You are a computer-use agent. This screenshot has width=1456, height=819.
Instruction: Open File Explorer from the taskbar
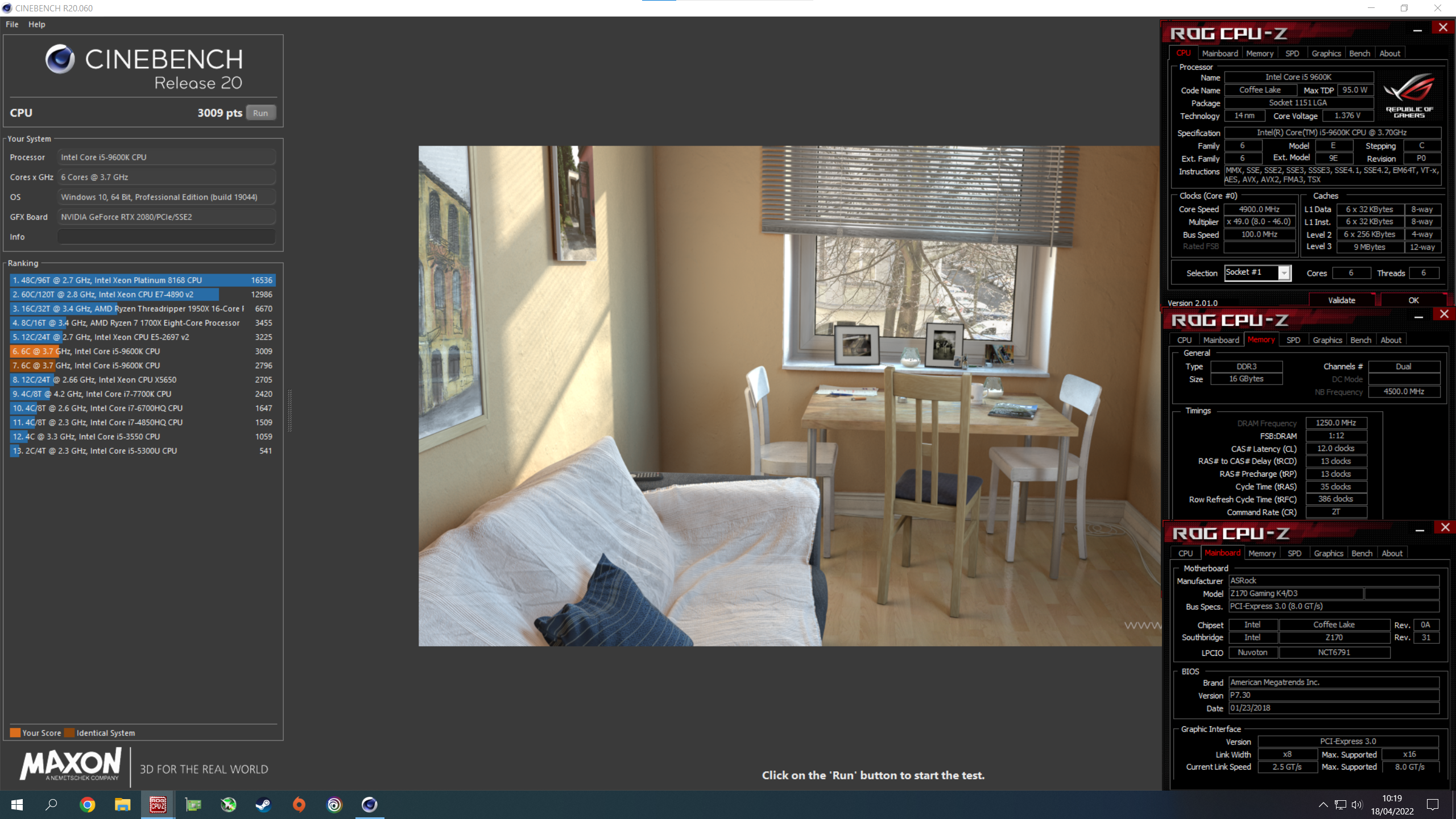pos(122,804)
